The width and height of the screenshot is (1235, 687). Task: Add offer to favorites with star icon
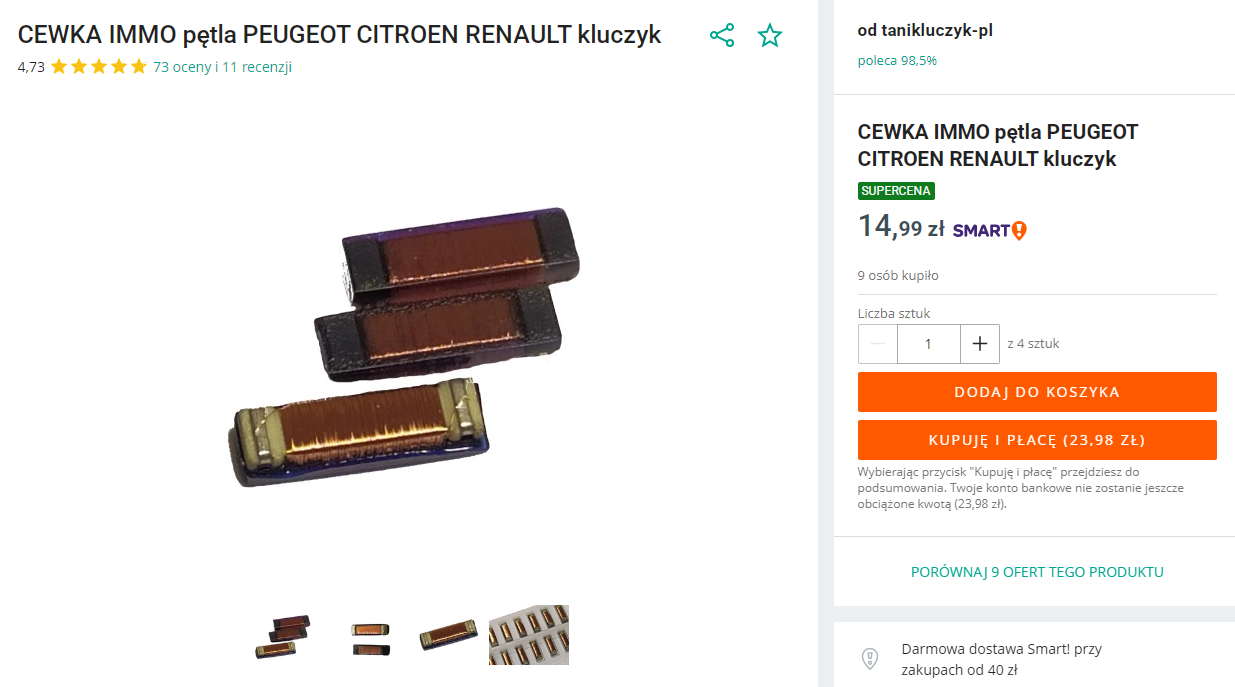[x=770, y=36]
